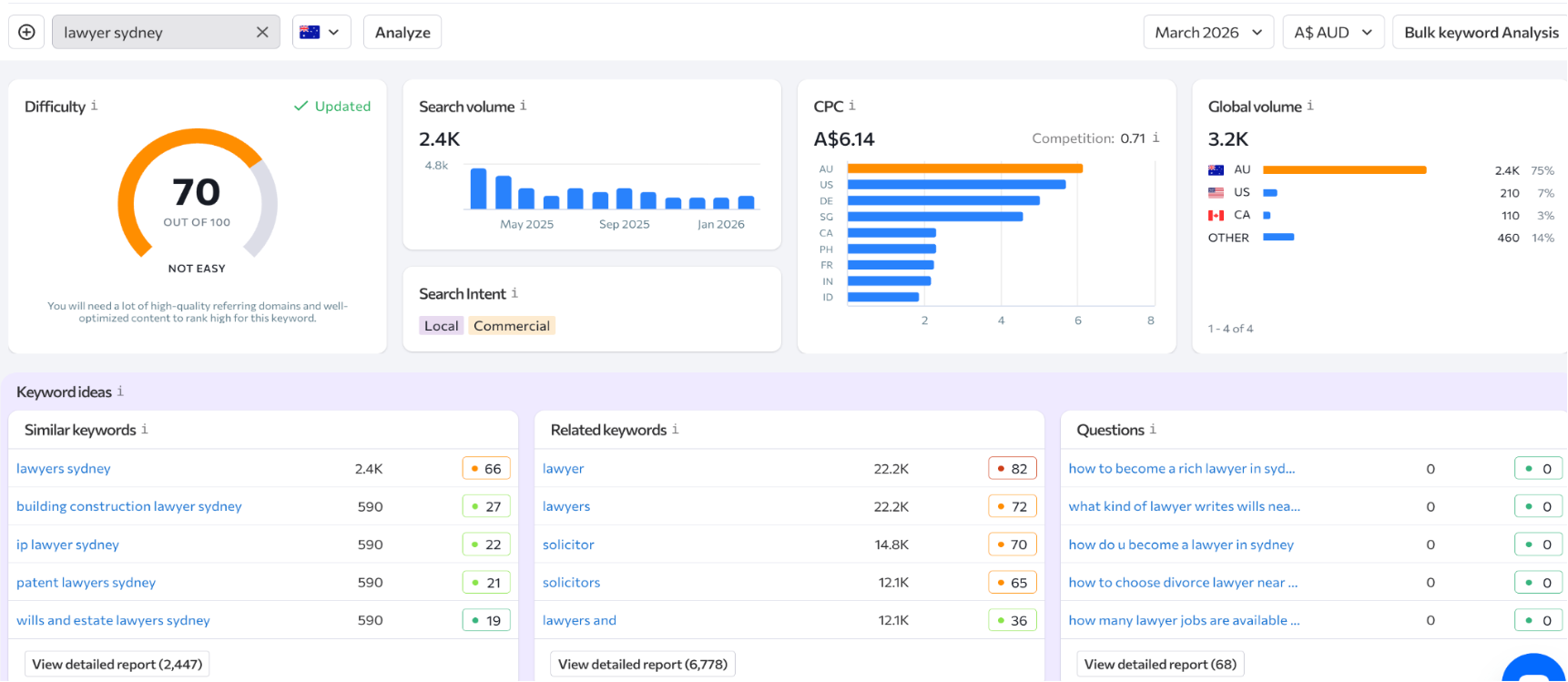This screenshot has width=1568, height=682.
Task: Click the Keyword ideas info icon
Action: click(120, 392)
